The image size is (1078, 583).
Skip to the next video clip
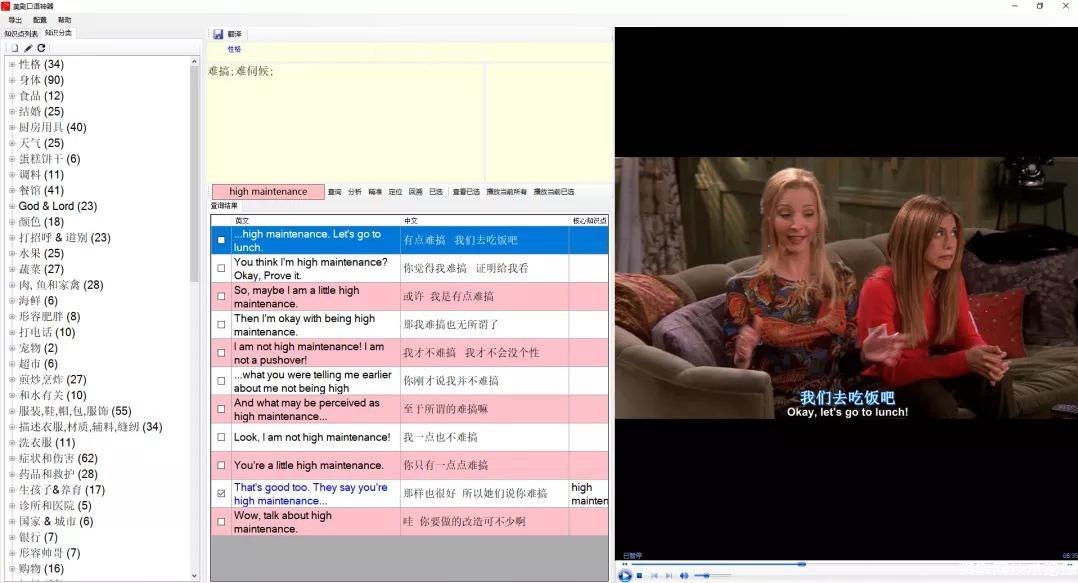[x=668, y=575]
